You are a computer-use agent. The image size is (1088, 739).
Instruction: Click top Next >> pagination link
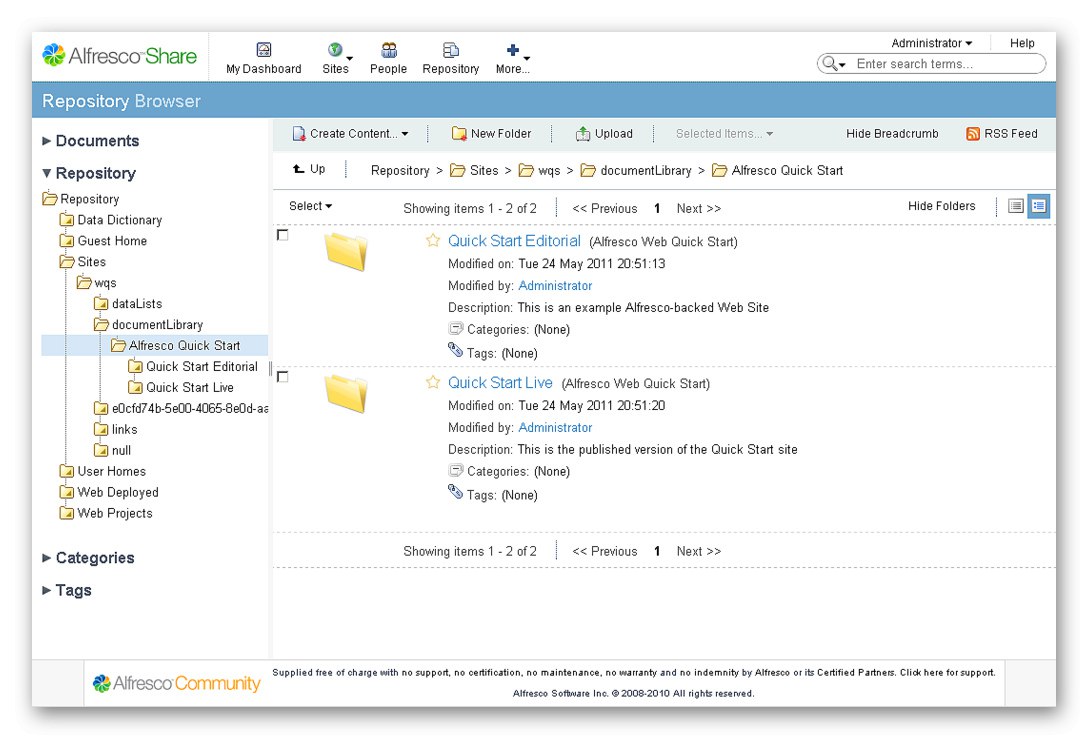(x=699, y=208)
